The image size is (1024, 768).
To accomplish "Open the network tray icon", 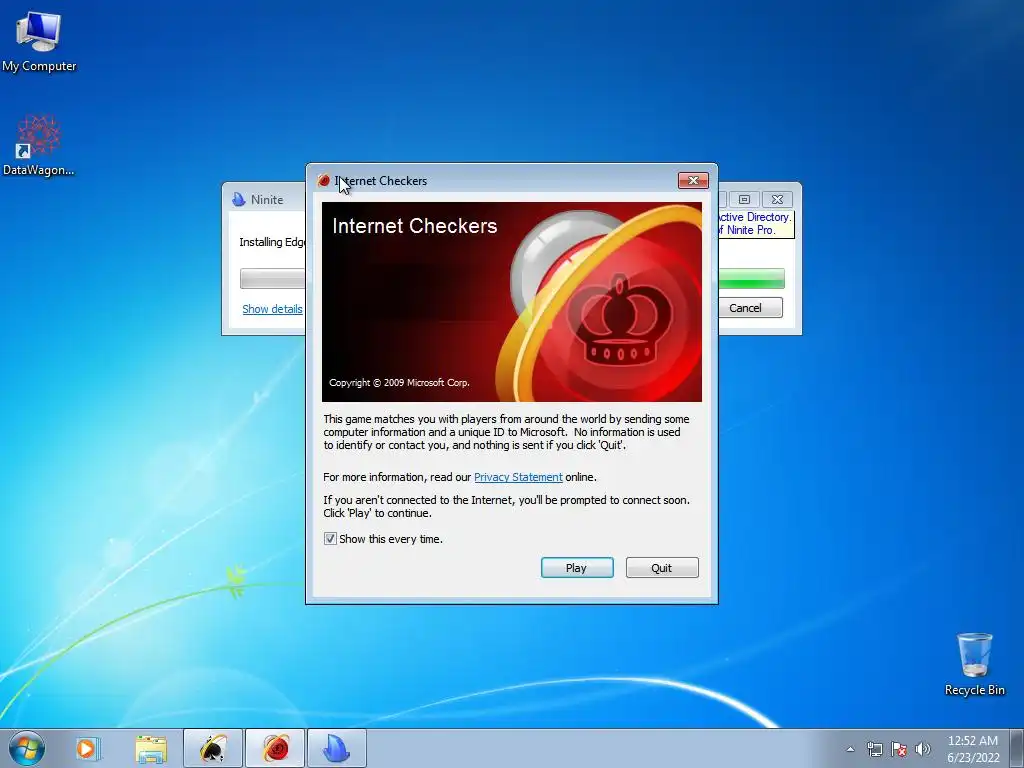I will point(874,749).
